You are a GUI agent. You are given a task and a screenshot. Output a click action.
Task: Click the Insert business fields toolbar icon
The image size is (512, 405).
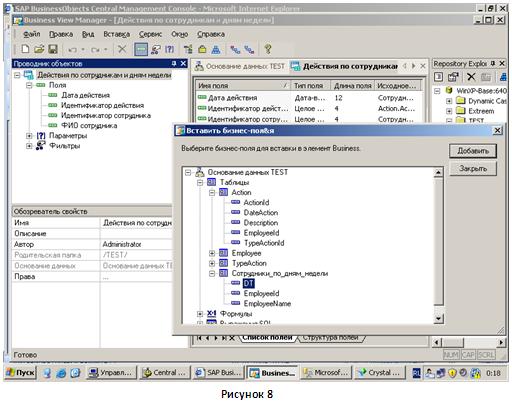(141, 49)
